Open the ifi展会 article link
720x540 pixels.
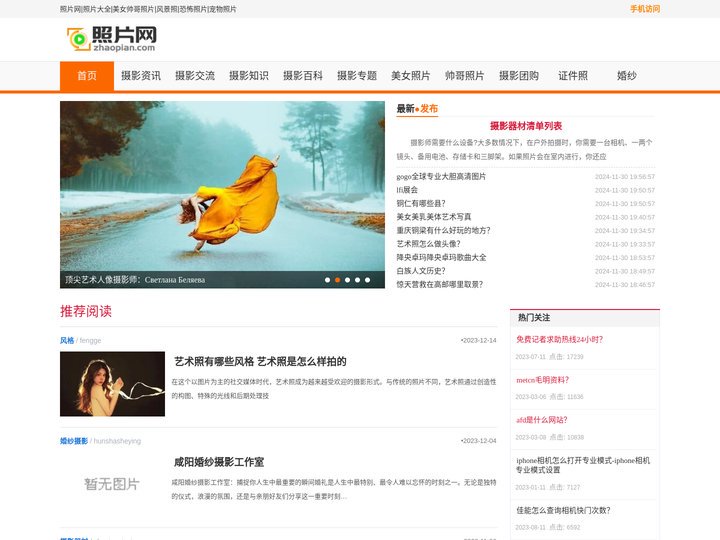tap(407, 190)
